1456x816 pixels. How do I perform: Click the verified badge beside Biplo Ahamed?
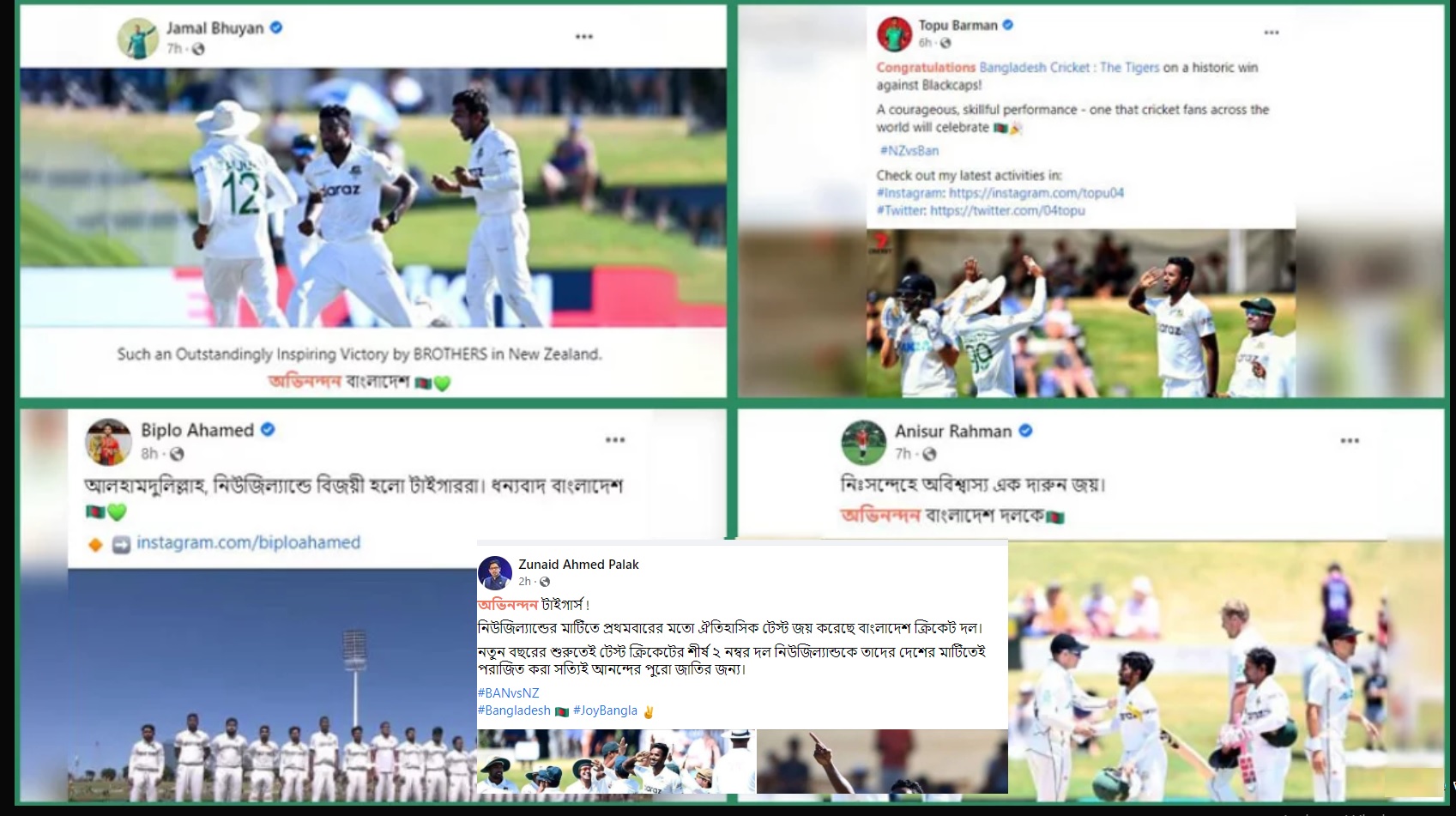tap(268, 429)
